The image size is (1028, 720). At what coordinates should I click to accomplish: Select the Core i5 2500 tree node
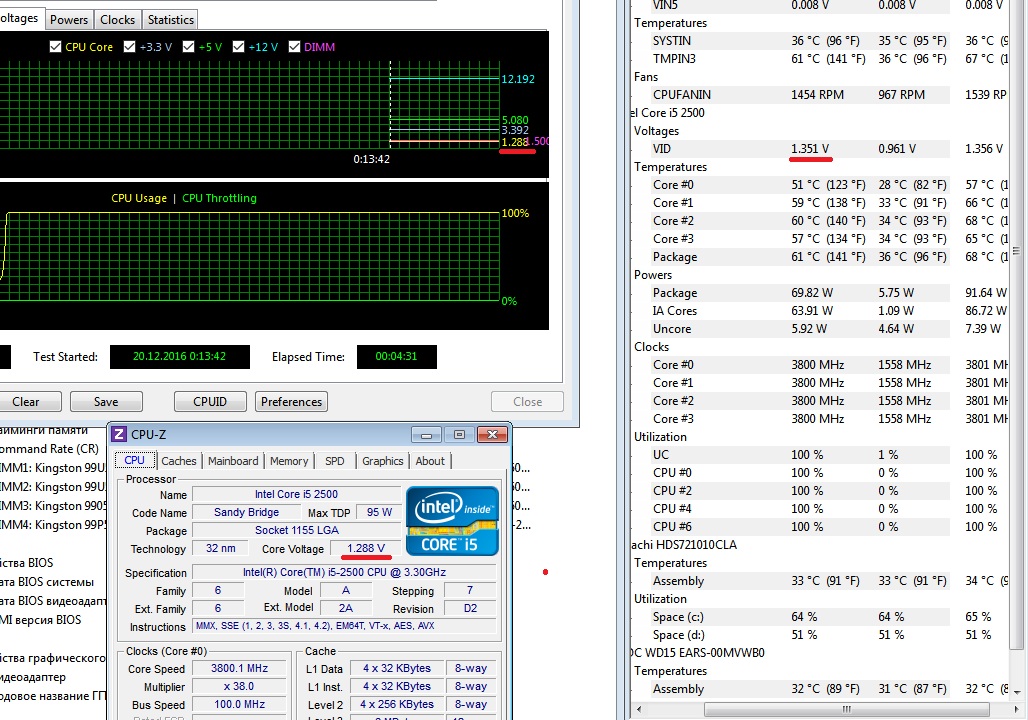tap(668, 113)
